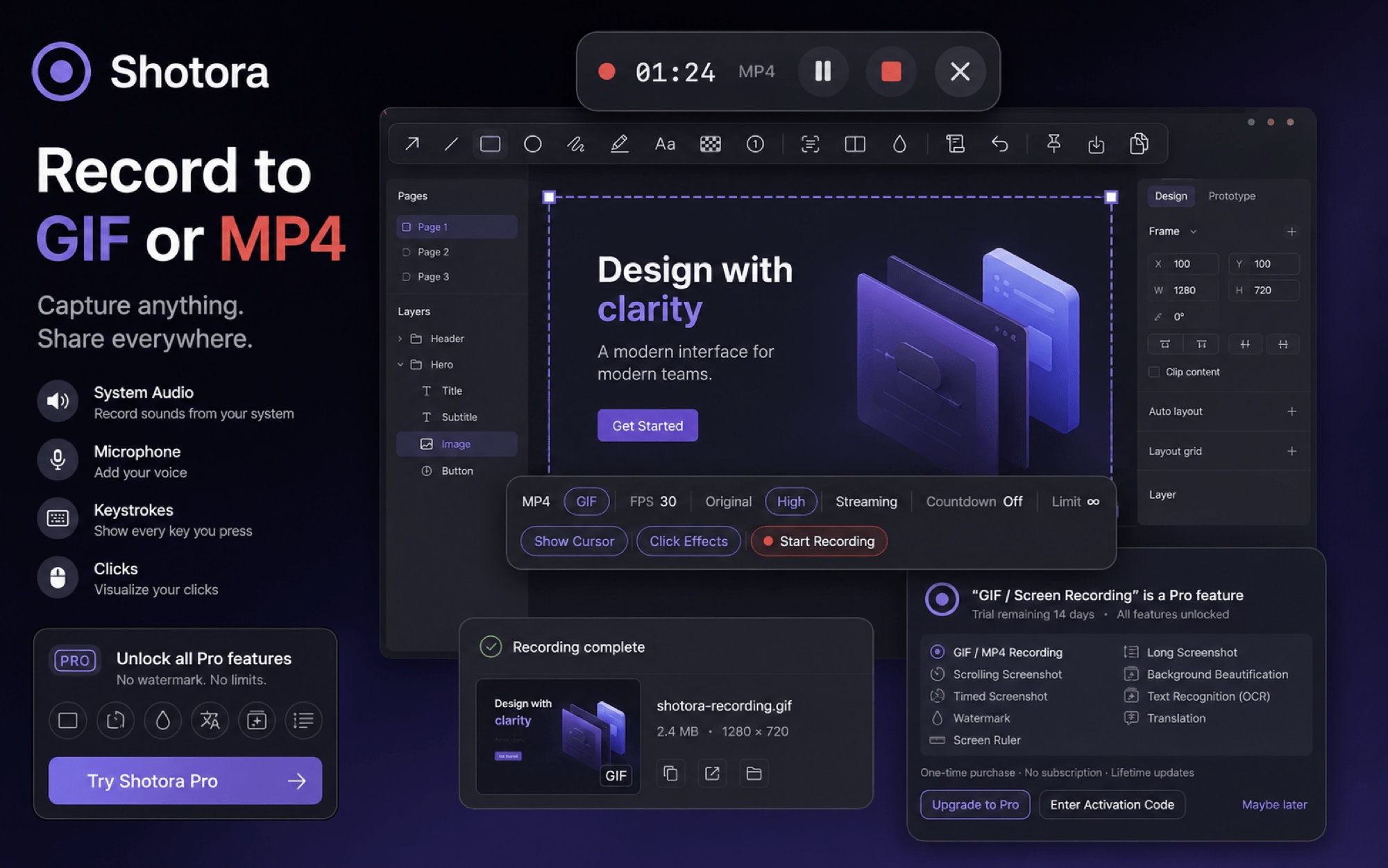
Task: Switch to the Design tab
Action: click(x=1171, y=196)
